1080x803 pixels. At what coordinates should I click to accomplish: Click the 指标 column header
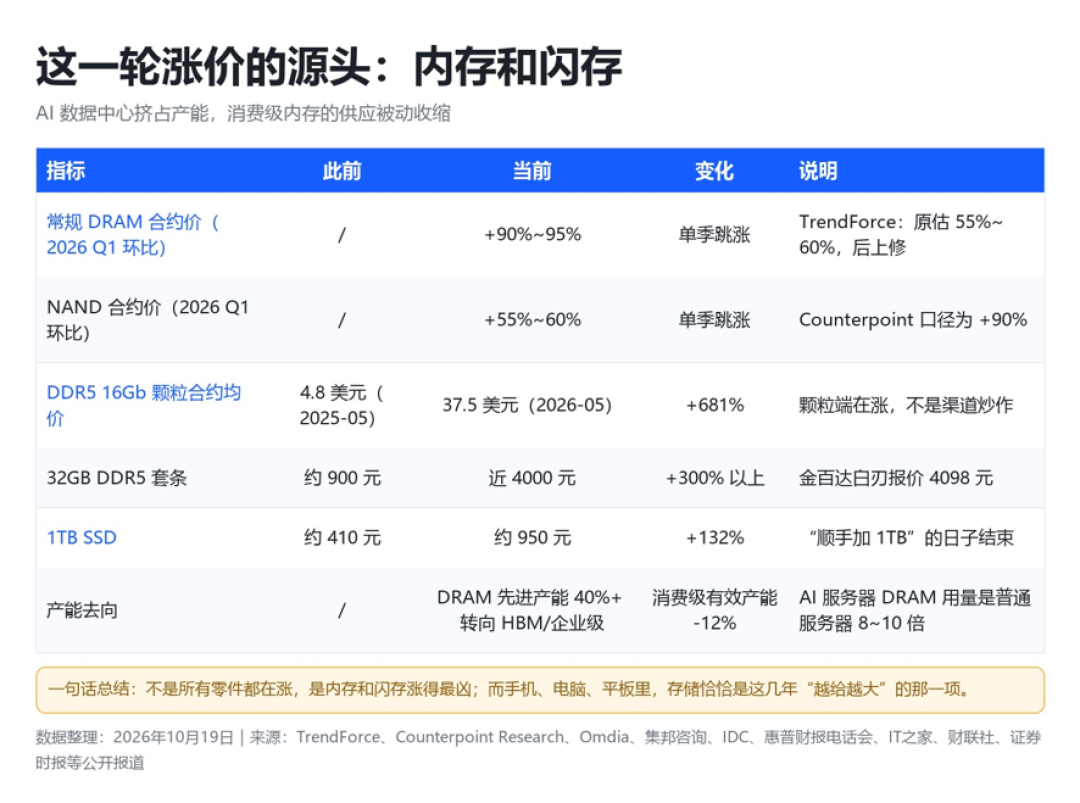tap(65, 170)
